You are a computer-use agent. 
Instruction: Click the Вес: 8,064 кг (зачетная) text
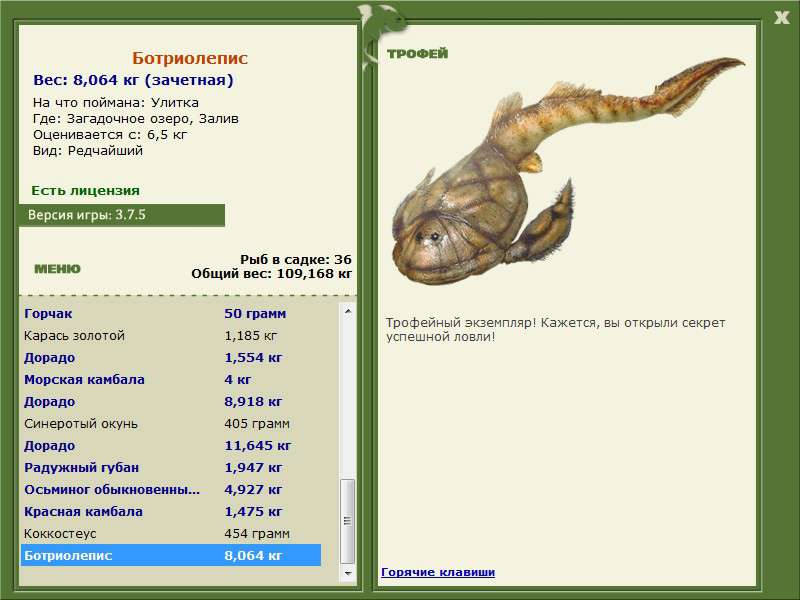tap(133, 80)
